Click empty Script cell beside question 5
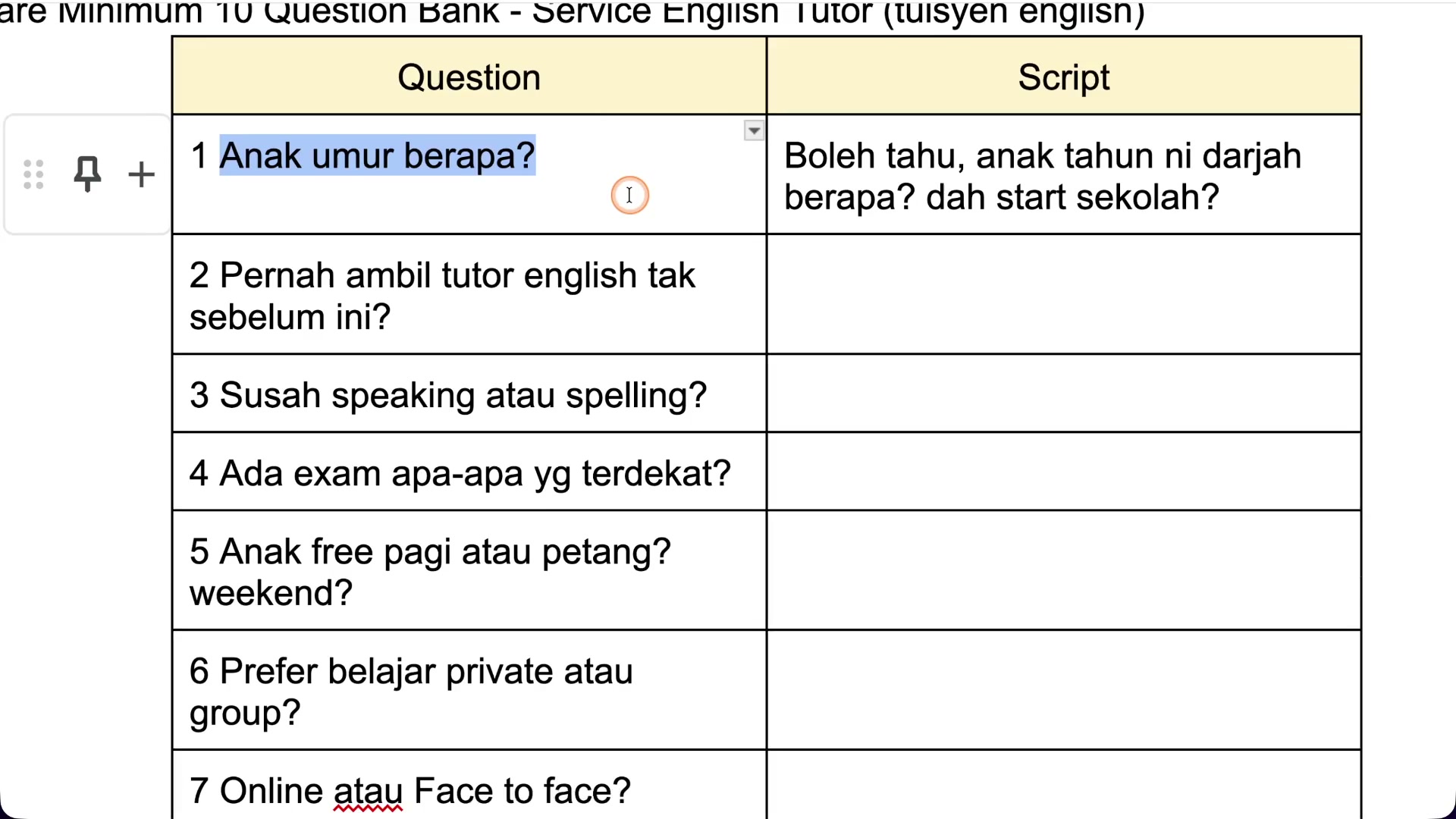The height and width of the screenshot is (819, 1456). [x=1064, y=570]
